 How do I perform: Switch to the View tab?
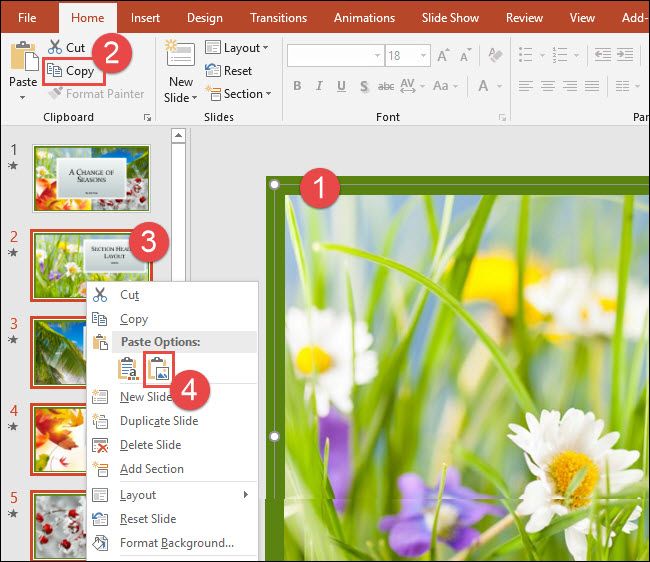pyautogui.click(x=582, y=18)
